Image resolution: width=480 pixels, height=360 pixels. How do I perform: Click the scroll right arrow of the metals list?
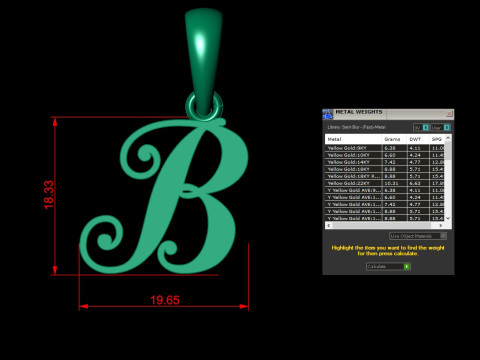point(441,225)
